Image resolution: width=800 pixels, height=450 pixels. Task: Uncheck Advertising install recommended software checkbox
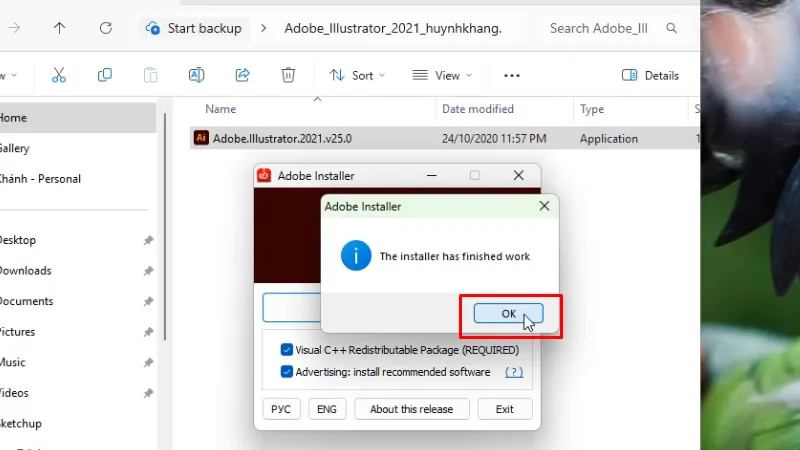(286, 372)
